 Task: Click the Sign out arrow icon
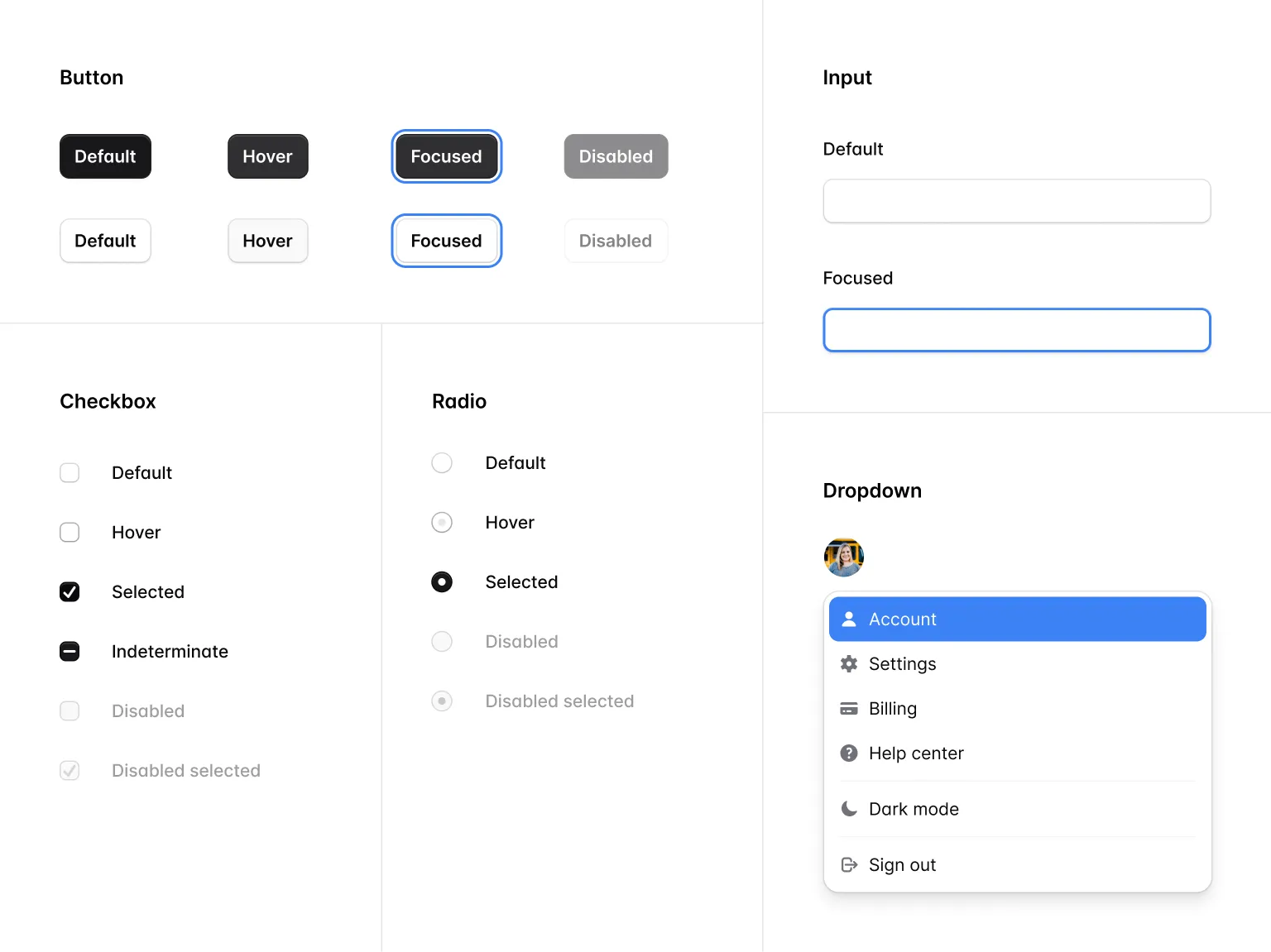pyautogui.click(x=848, y=865)
